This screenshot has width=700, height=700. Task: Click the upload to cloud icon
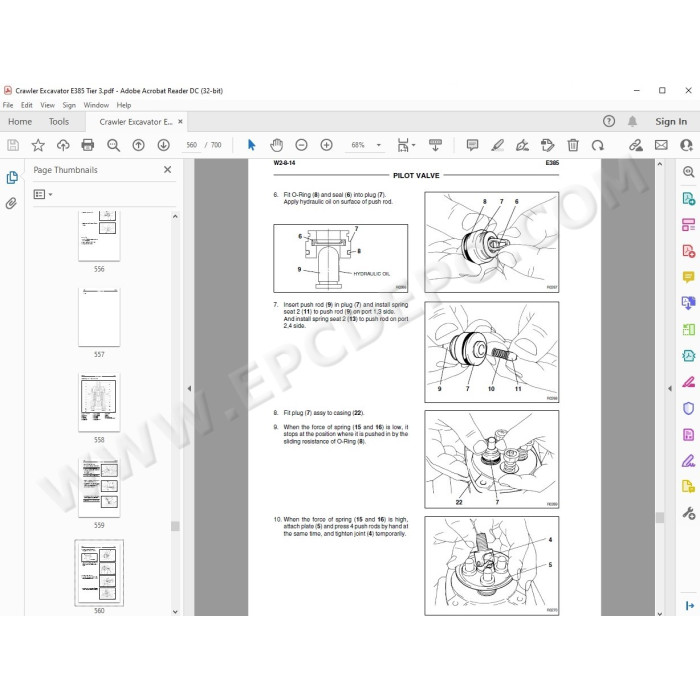coord(63,145)
